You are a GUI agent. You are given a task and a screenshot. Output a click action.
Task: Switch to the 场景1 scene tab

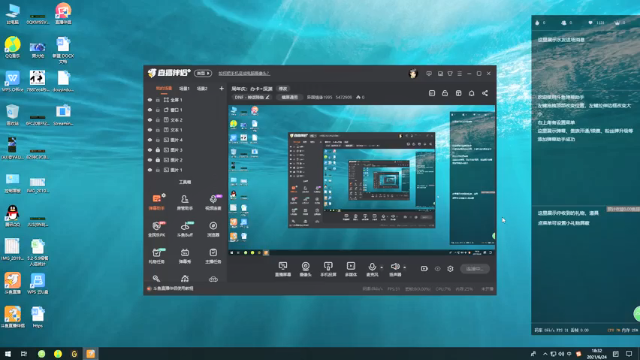click(184, 89)
